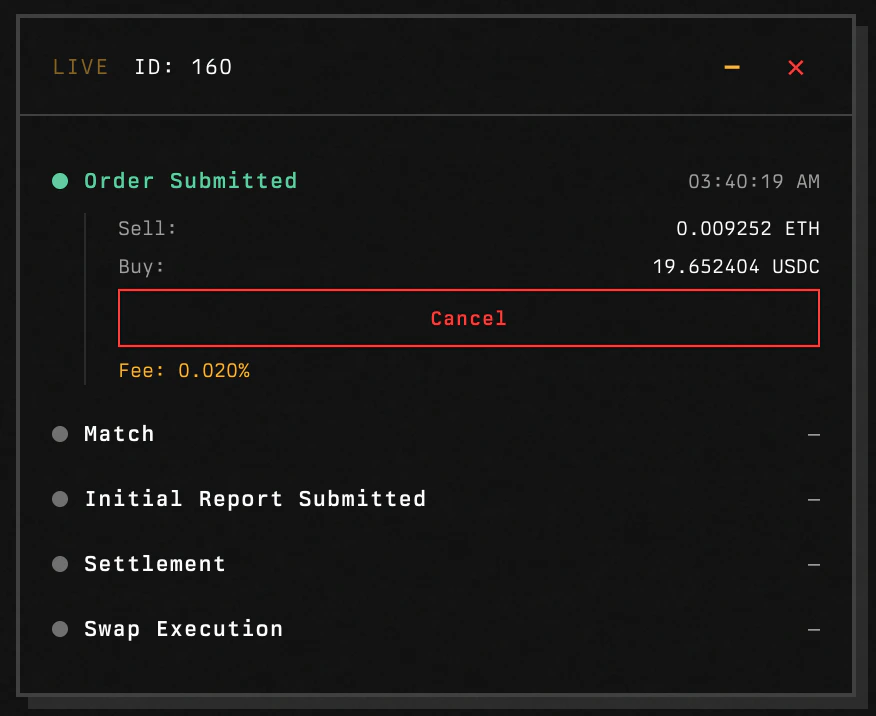Expand the Match section details
This screenshot has width=876, height=716.
813,434
